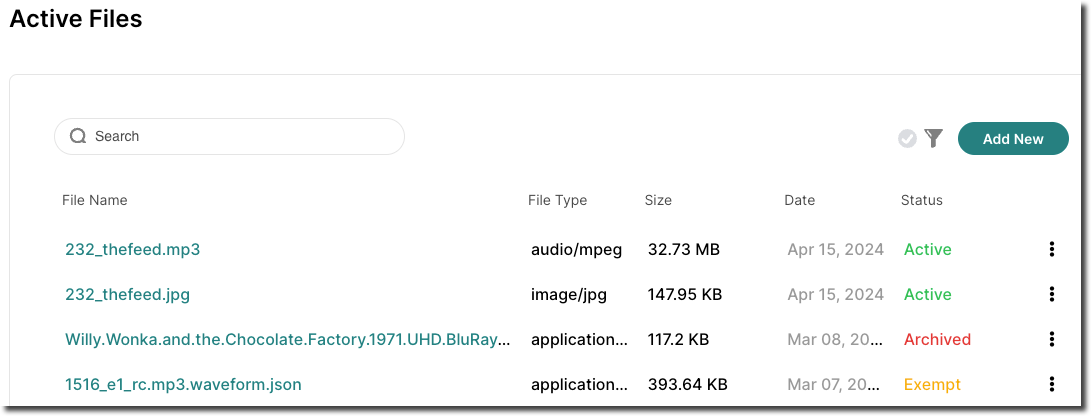This screenshot has width=1091, height=416.
Task: Sort by the Date column header
Action: tap(799, 200)
